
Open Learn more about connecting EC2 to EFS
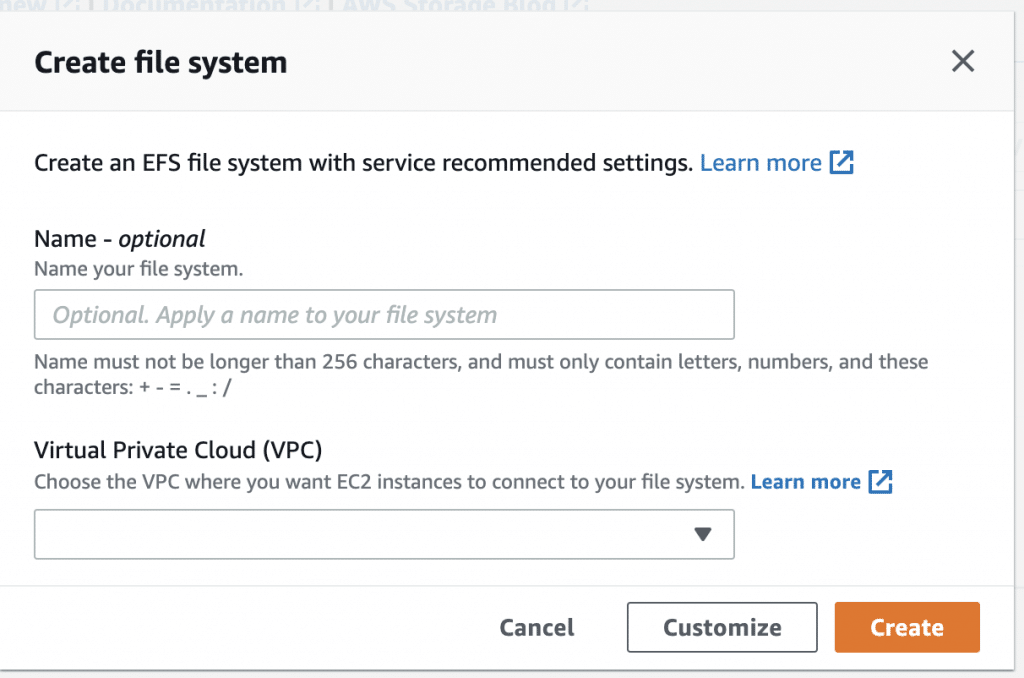click(806, 482)
